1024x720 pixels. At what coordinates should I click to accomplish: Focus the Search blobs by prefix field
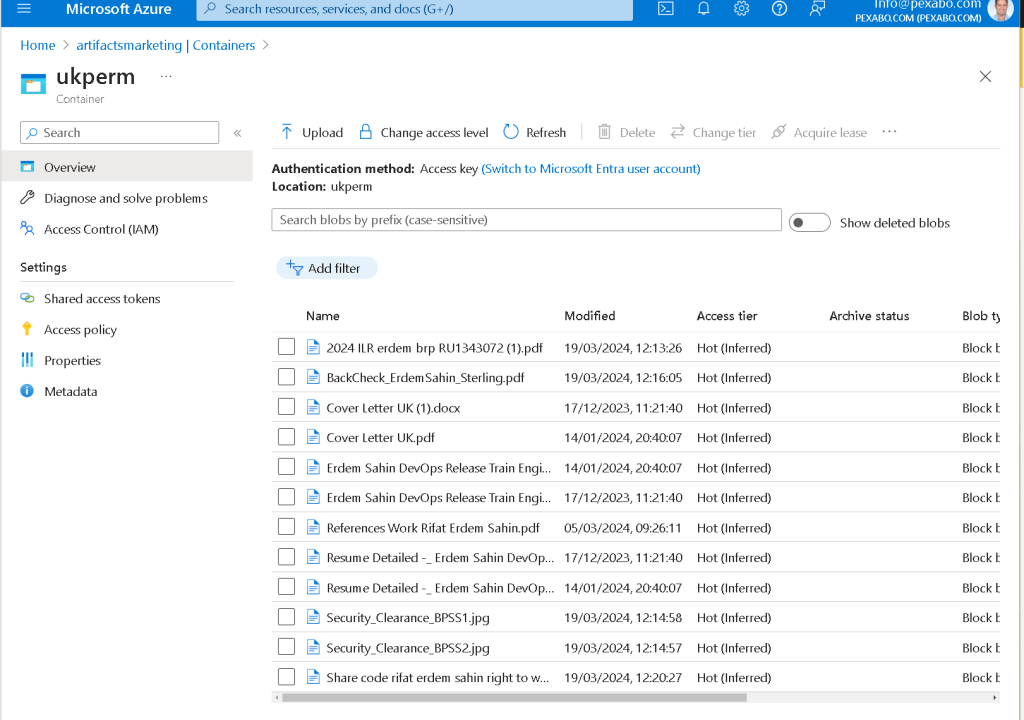[x=526, y=220]
